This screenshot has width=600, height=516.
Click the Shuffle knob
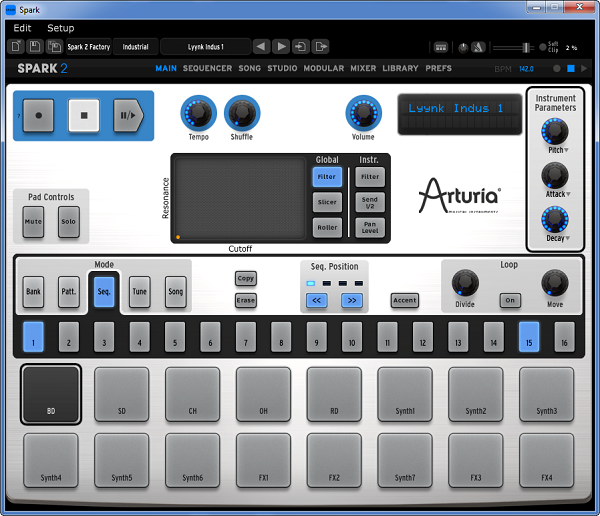(242, 113)
